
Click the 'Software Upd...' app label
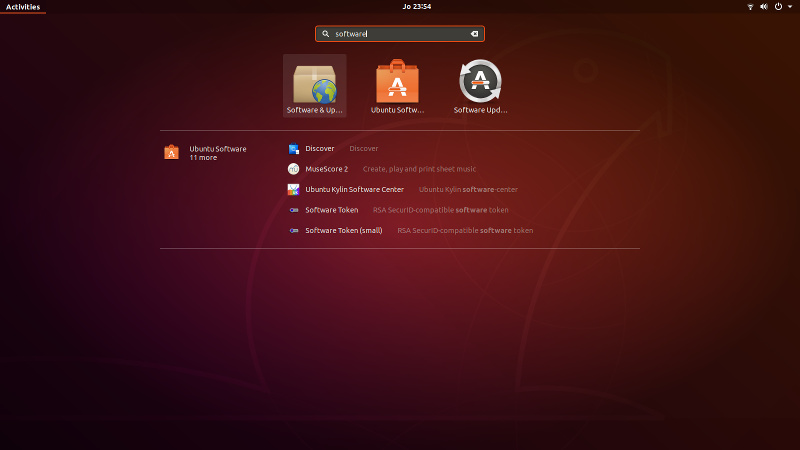click(x=480, y=110)
